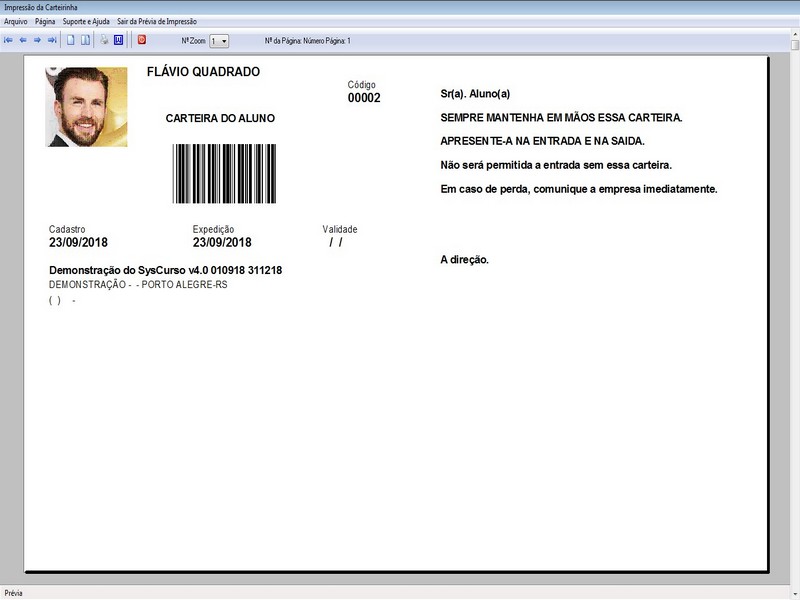Viewport: 800px width, 600px height.
Task: Select the single page view icon
Action: (71, 40)
